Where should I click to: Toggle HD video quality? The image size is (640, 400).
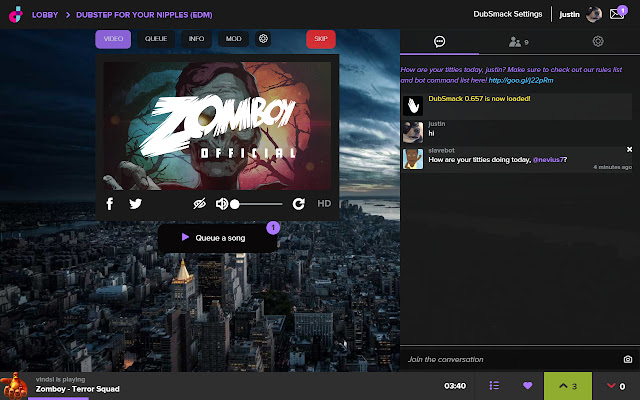[324, 204]
